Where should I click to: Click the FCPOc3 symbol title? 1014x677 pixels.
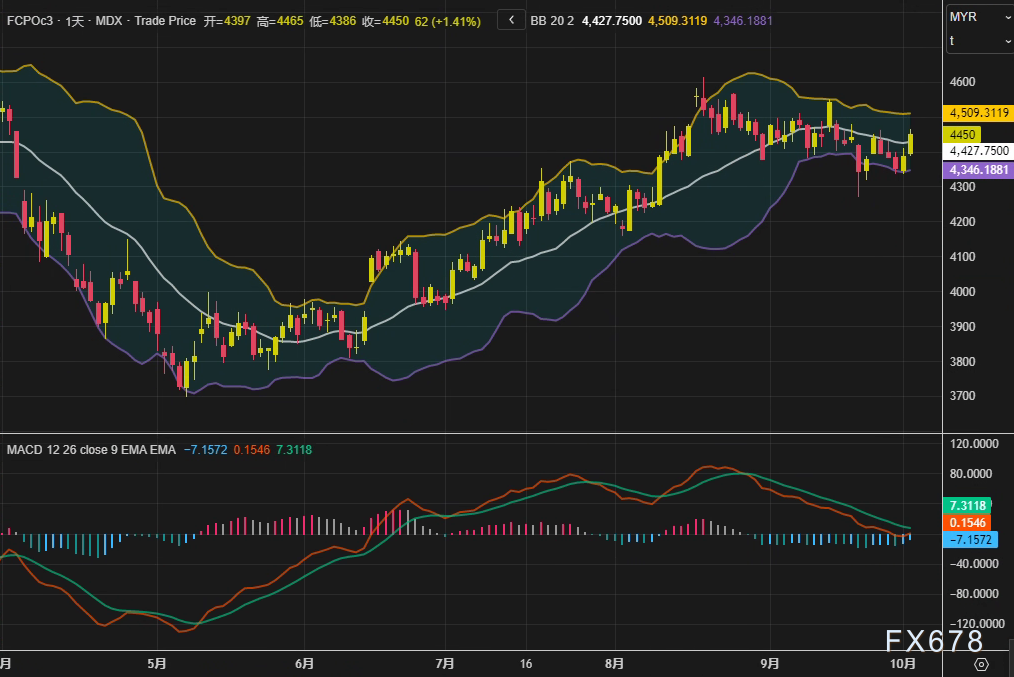(28, 20)
